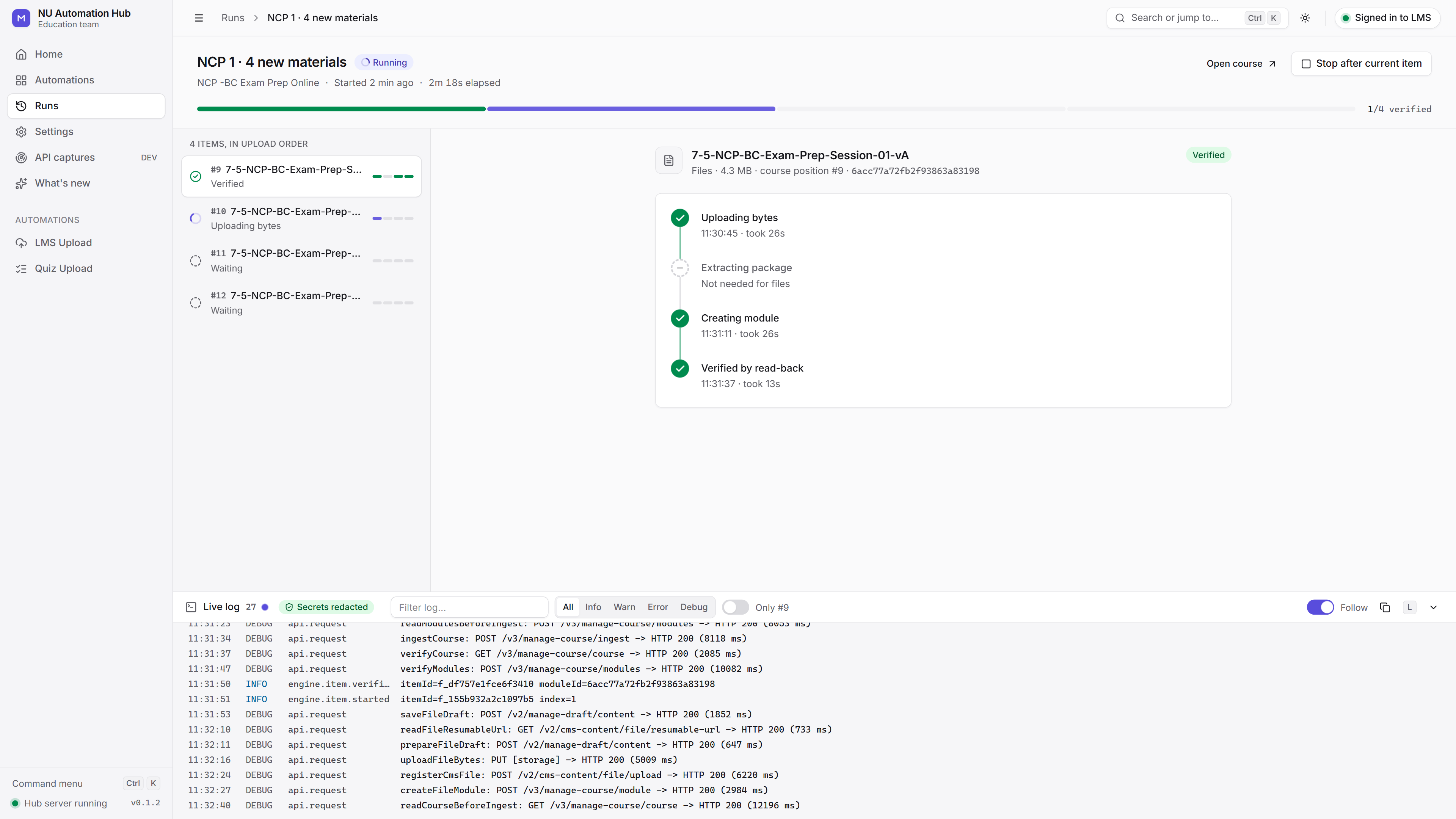This screenshot has width=1456, height=819.
Task: Toggle the Follow log switch
Action: (1320, 607)
